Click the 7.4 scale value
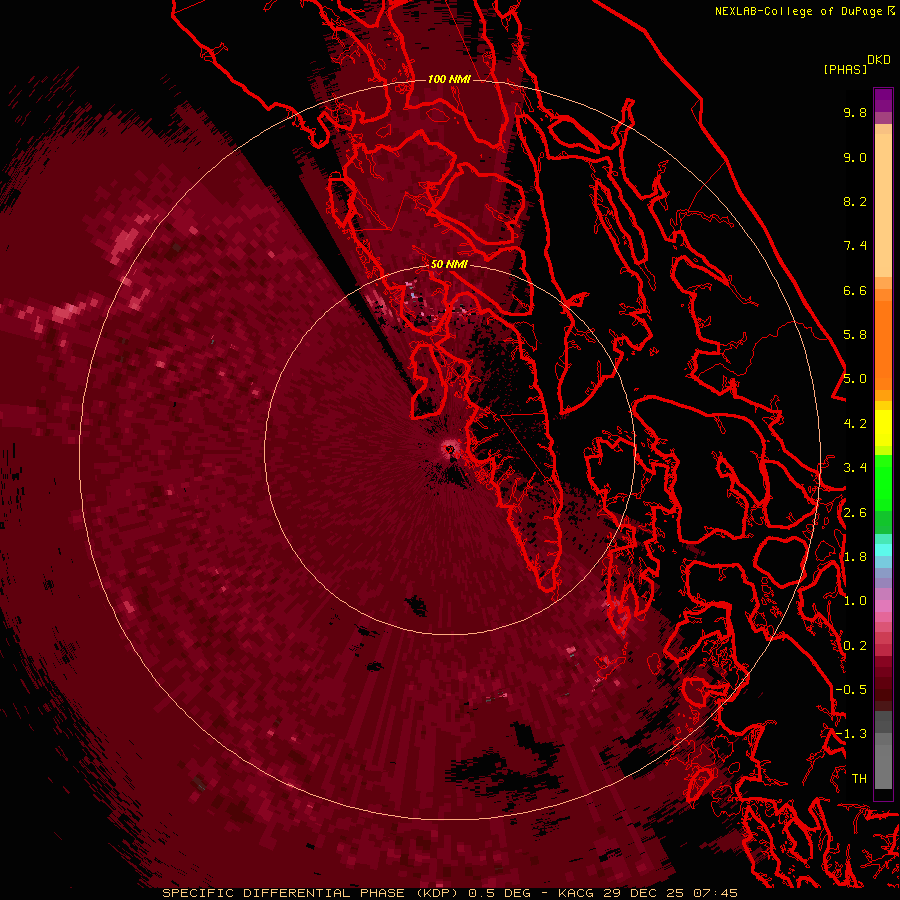The height and width of the screenshot is (900, 900). click(855, 246)
